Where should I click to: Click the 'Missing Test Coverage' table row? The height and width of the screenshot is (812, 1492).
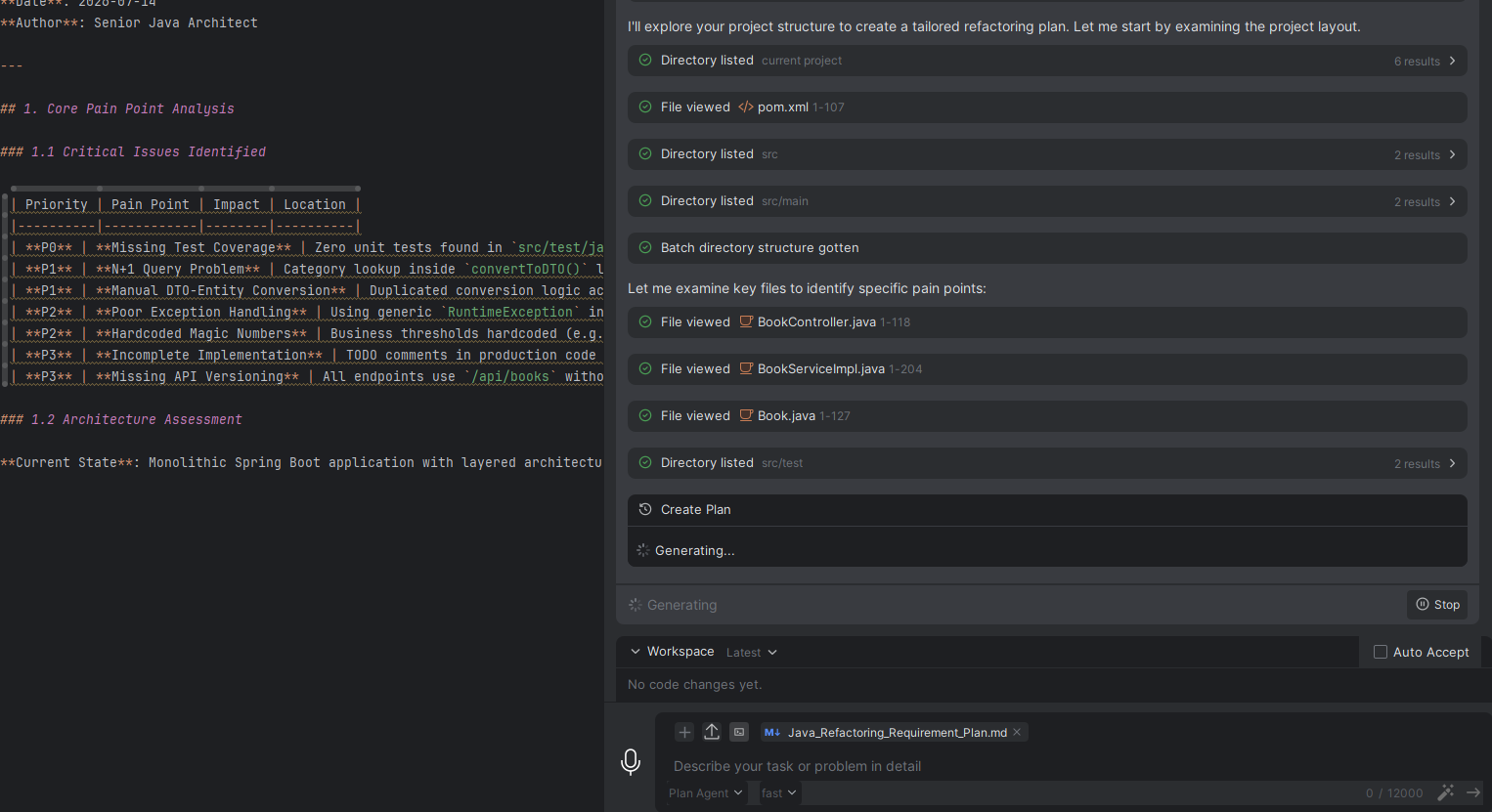[307, 247]
